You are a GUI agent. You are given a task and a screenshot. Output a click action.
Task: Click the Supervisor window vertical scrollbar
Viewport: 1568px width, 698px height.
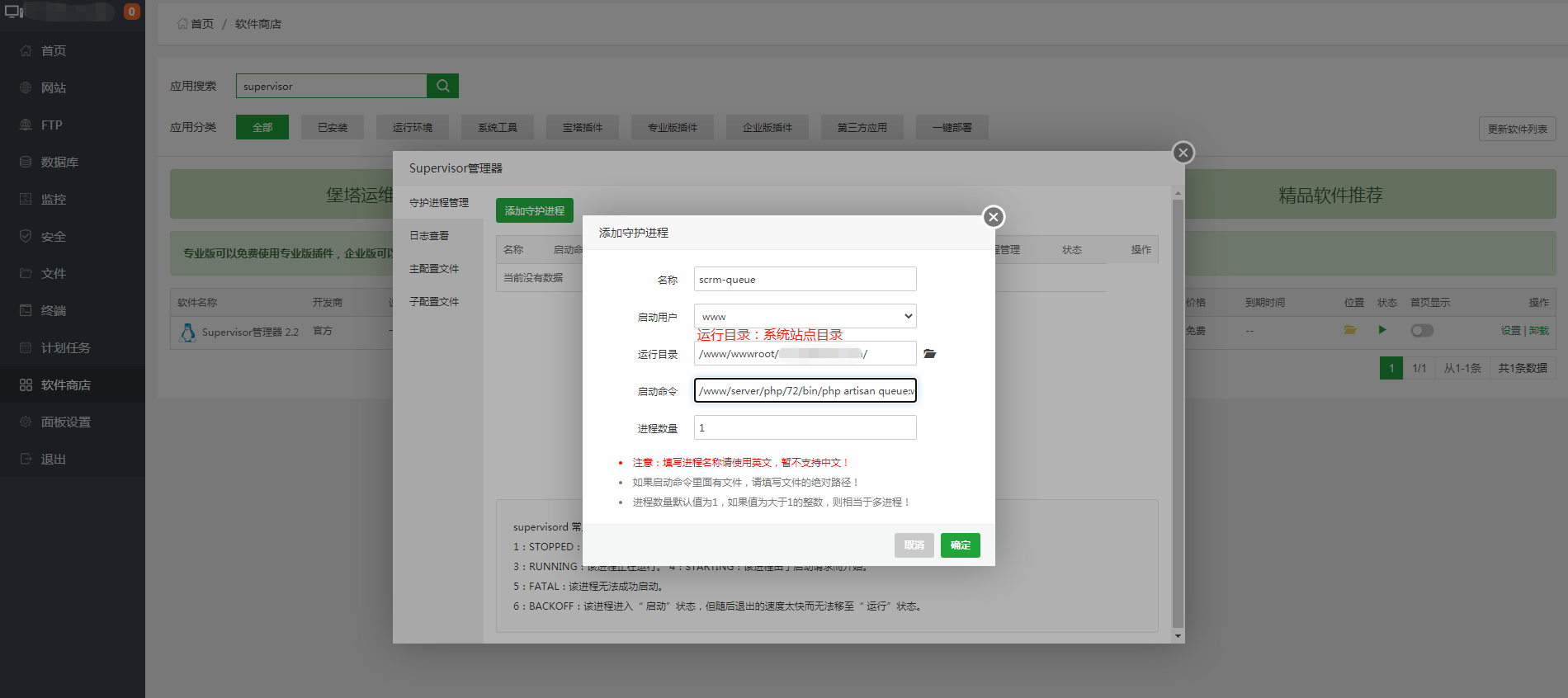click(x=1178, y=413)
